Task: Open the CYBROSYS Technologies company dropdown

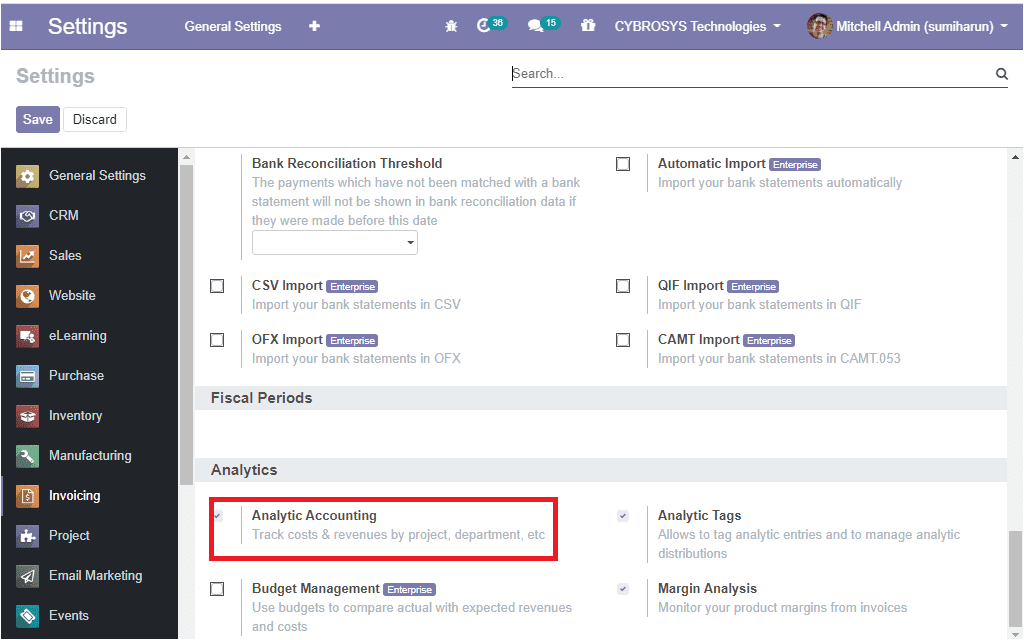Action: click(x=697, y=26)
